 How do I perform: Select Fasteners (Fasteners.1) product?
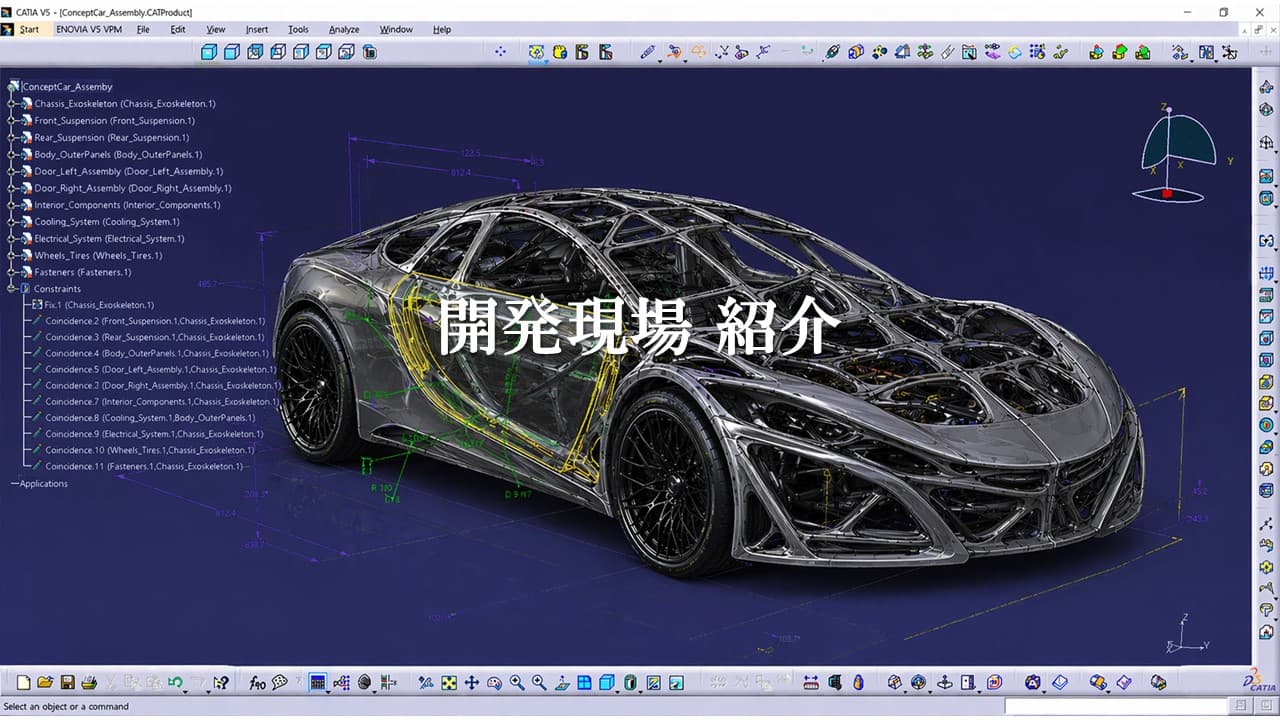(83, 272)
